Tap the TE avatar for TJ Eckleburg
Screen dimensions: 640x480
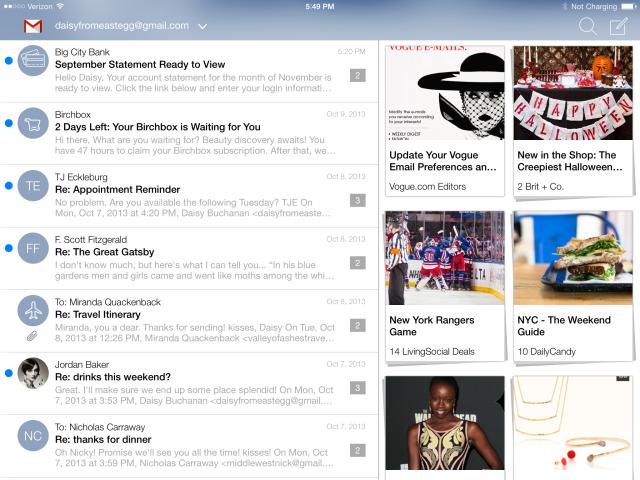33,186
